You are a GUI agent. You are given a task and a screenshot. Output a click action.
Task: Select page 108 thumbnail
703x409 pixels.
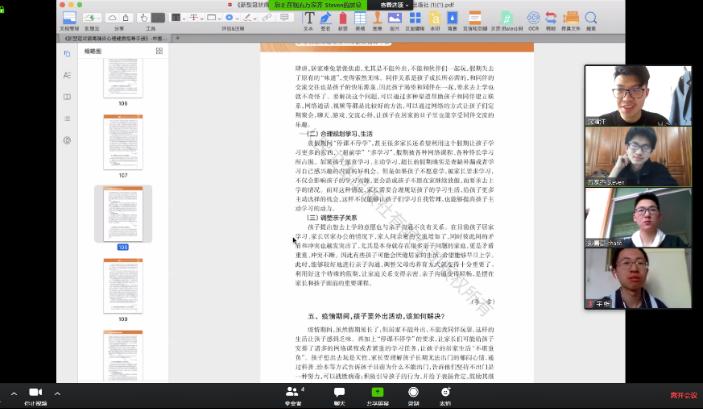pos(122,214)
